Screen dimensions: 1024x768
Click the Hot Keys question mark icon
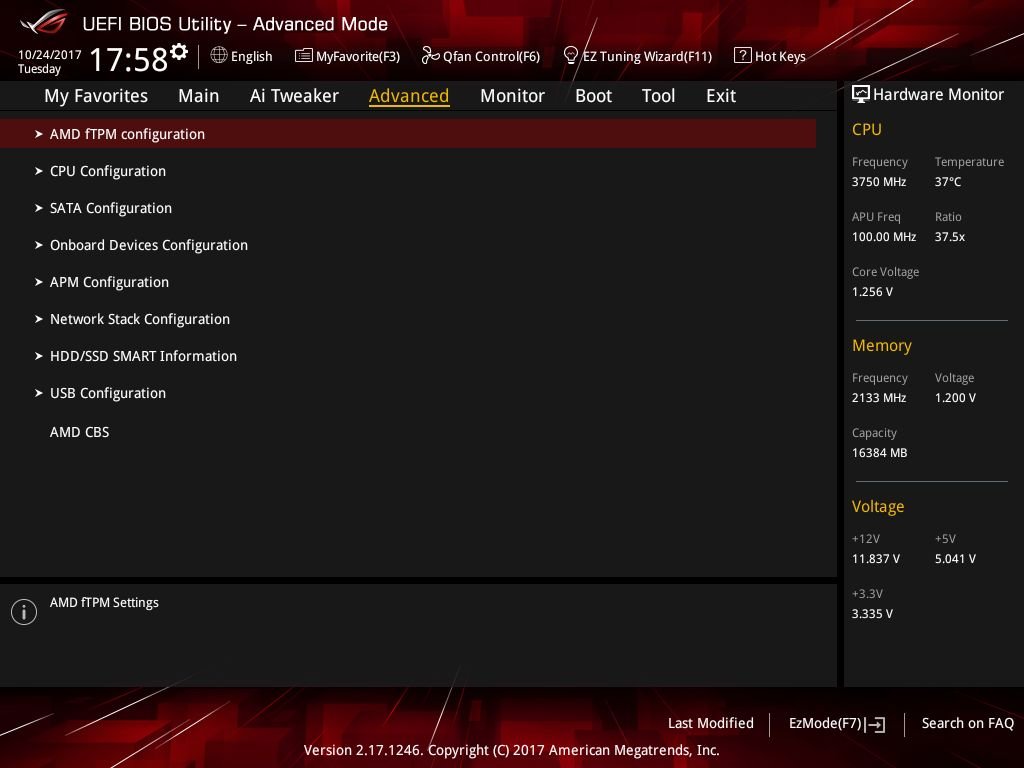click(x=743, y=56)
